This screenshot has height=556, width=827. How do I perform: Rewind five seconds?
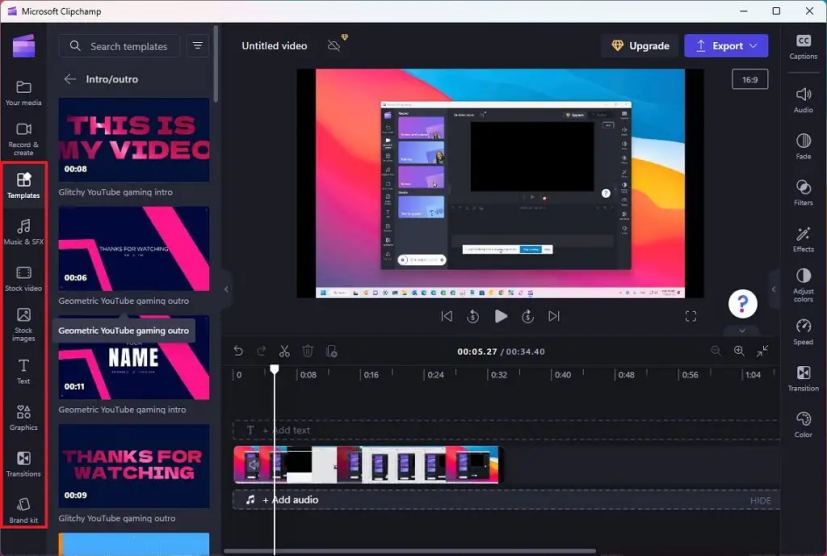(x=473, y=316)
